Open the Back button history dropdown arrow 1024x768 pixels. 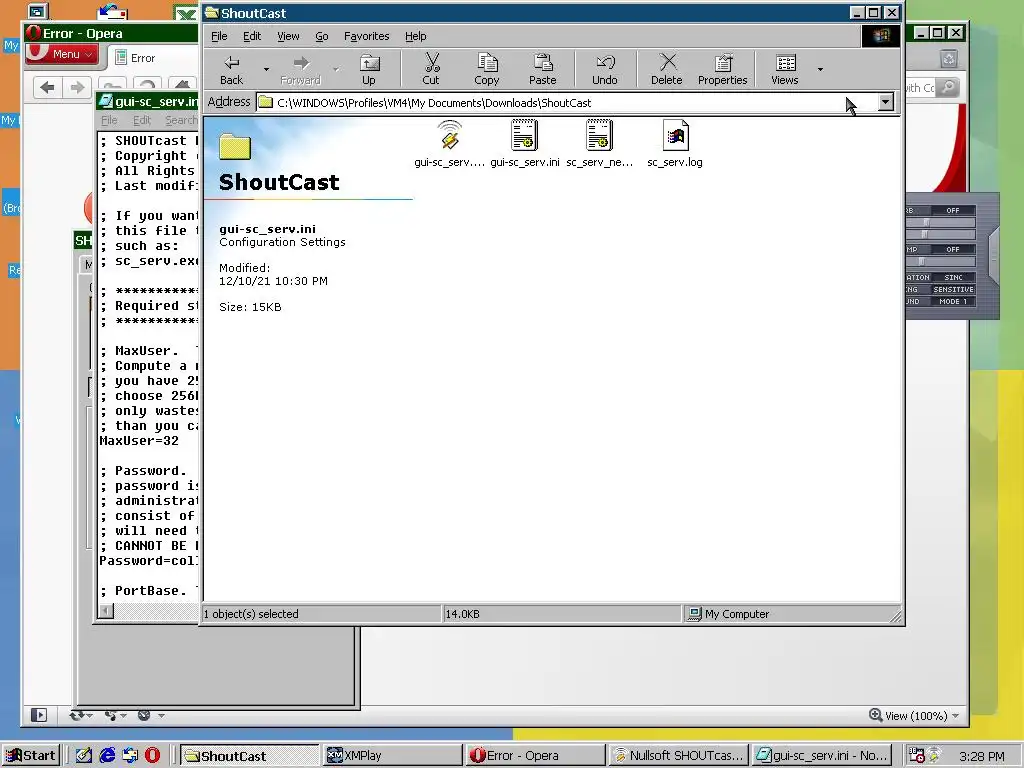(x=266, y=69)
